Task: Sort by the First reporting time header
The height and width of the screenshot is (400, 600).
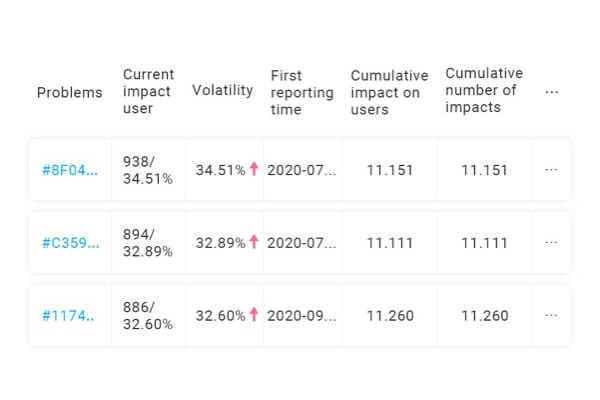Action: (x=302, y=92)
